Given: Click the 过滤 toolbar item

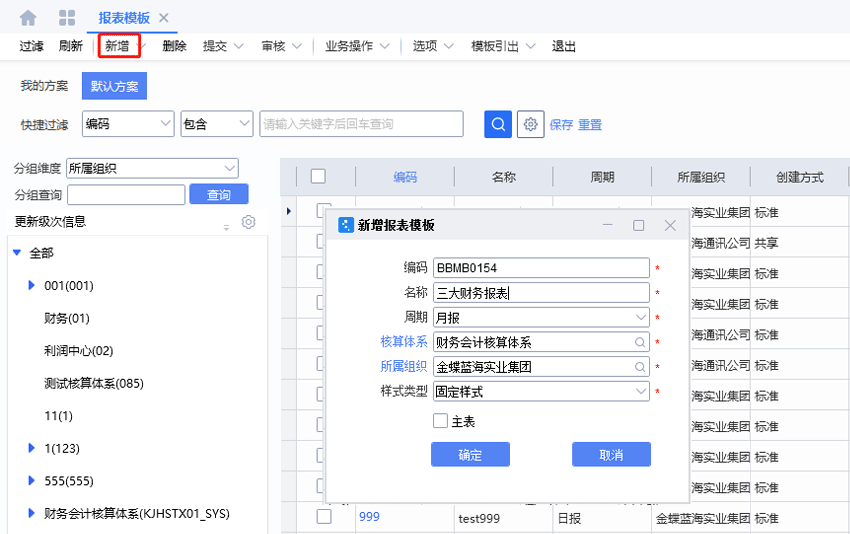Looking at the screenshot, I should point(31,46).
